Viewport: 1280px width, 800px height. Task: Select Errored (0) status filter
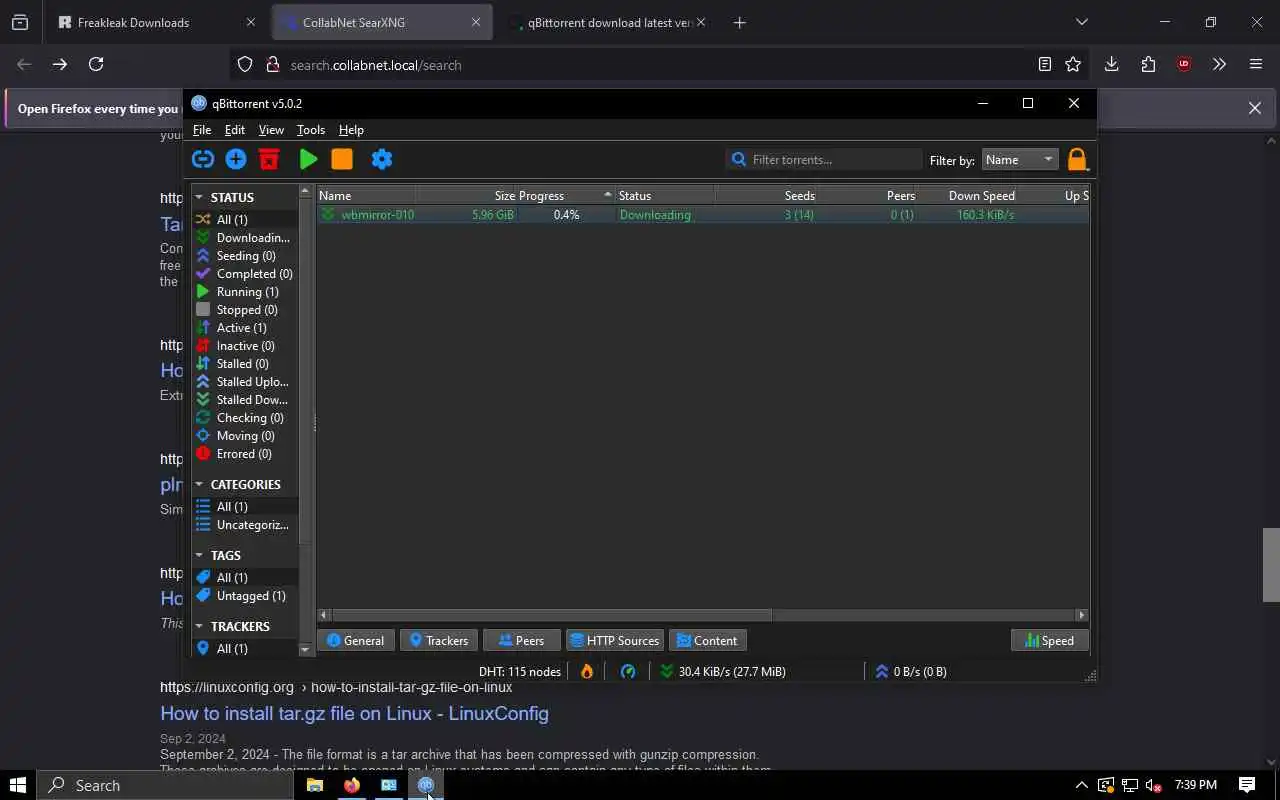(x=245, y=454)
